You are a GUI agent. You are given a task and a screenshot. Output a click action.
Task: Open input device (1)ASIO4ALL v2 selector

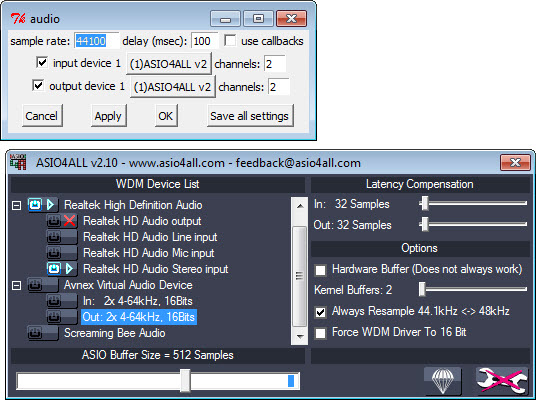tap(168, 64)
